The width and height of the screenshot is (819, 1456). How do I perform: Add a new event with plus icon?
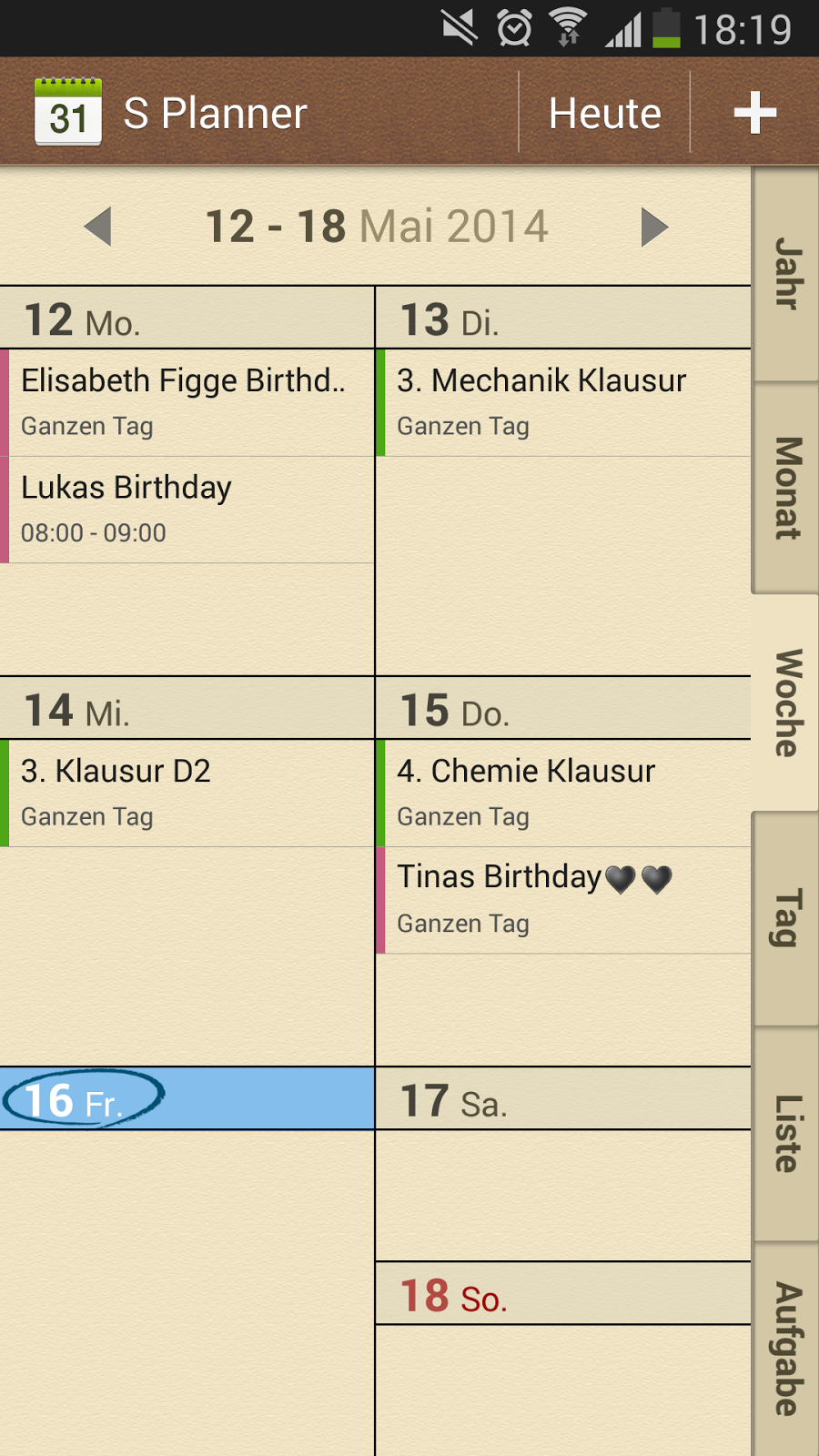754,113
